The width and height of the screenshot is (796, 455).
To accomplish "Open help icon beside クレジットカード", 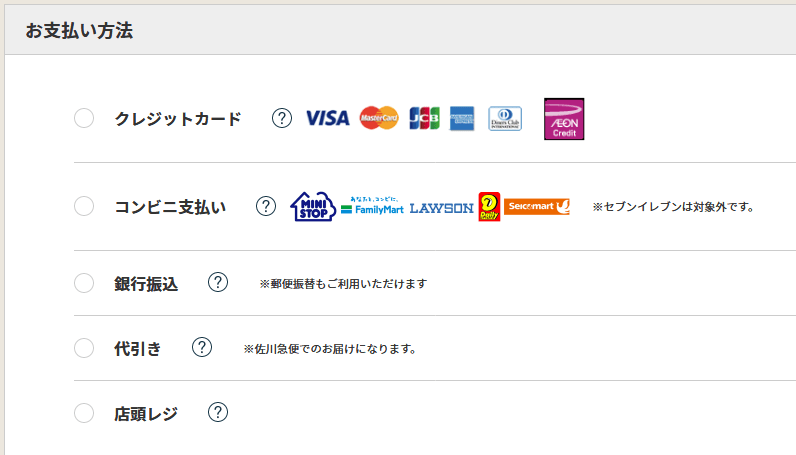I will click(282, 119).
